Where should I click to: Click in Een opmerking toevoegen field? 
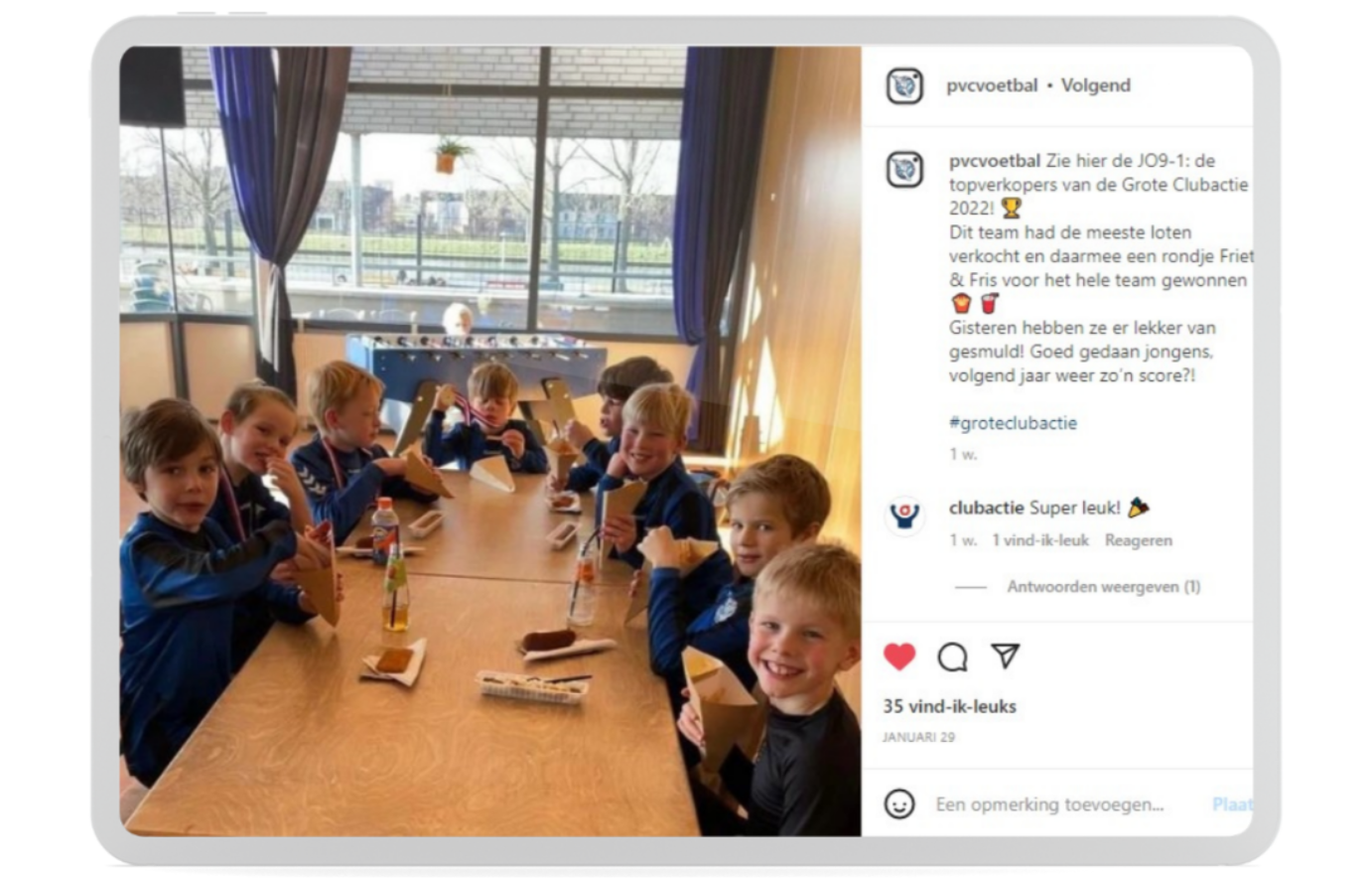coord(1049,805)
